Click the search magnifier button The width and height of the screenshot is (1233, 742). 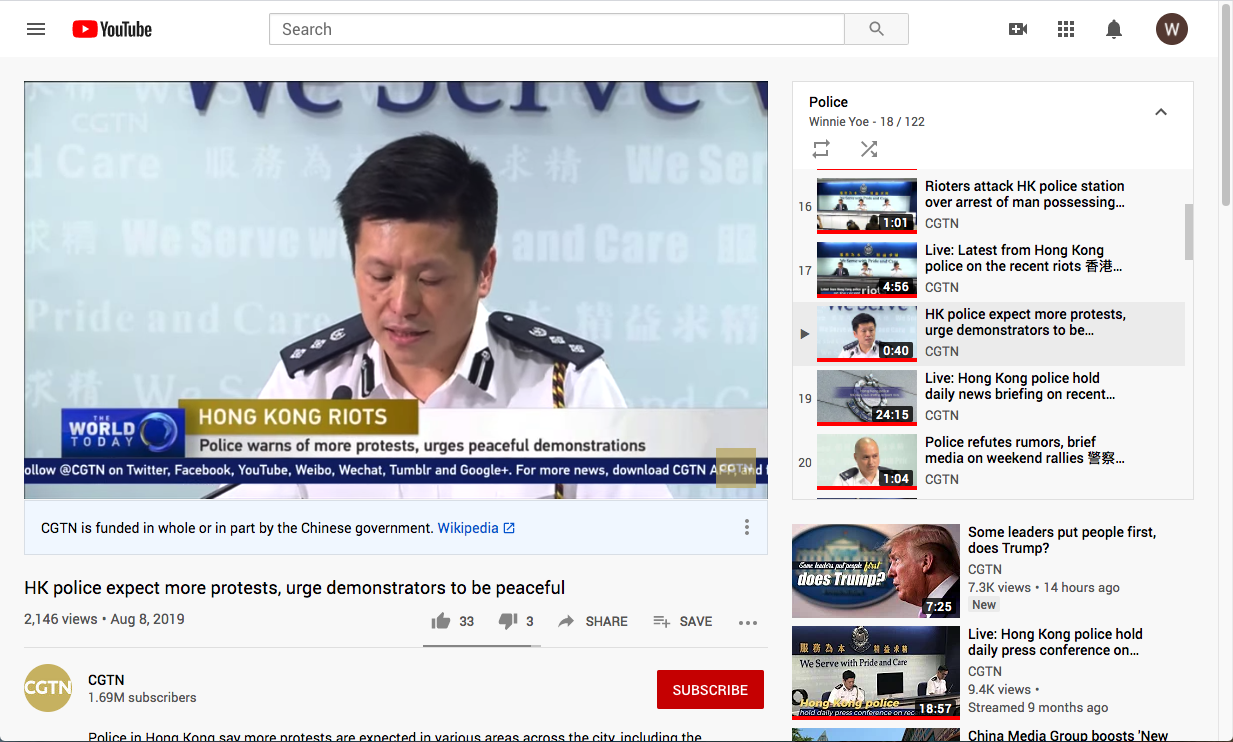(x=876, y=29)
